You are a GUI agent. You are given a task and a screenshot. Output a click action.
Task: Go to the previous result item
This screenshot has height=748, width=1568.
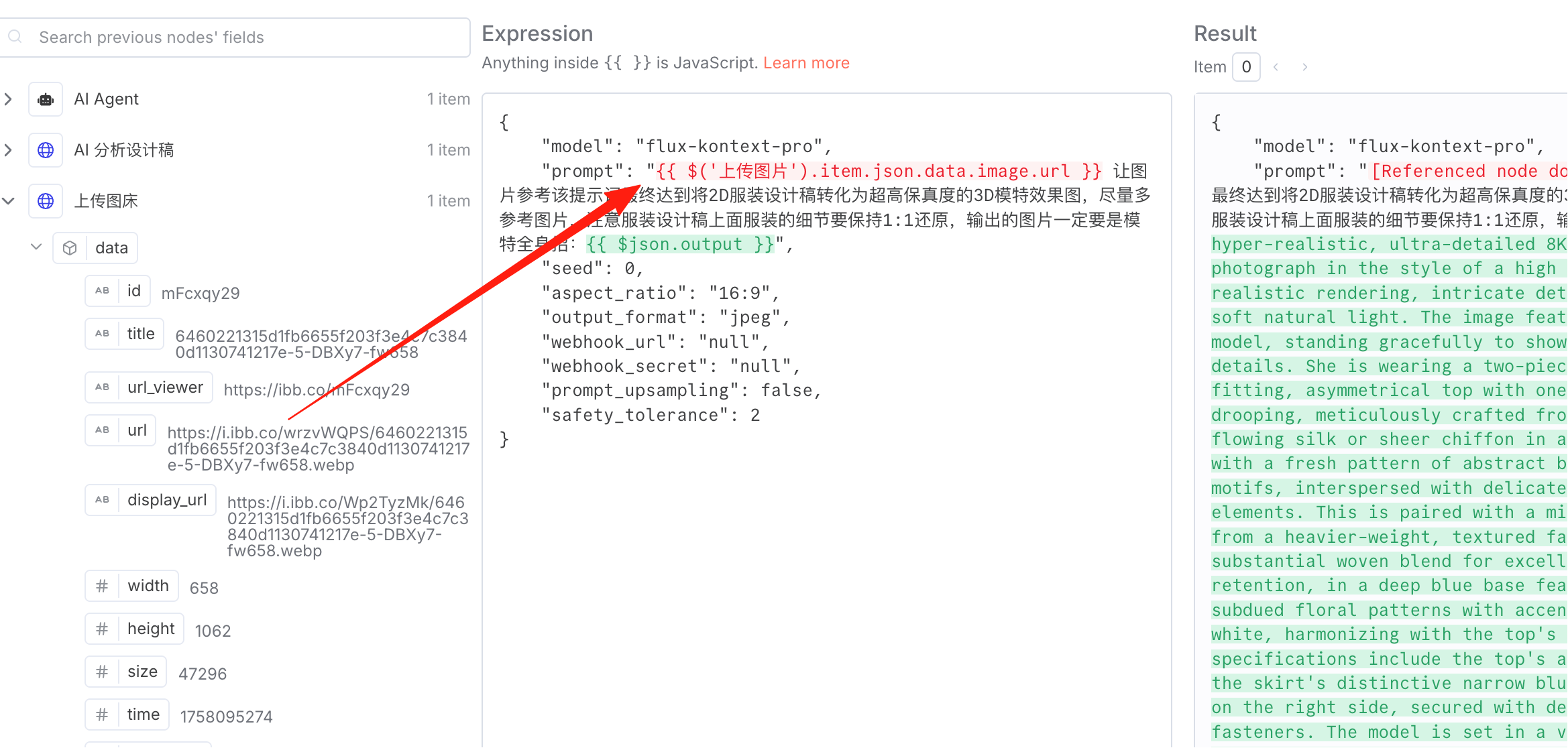point(1276,67)
